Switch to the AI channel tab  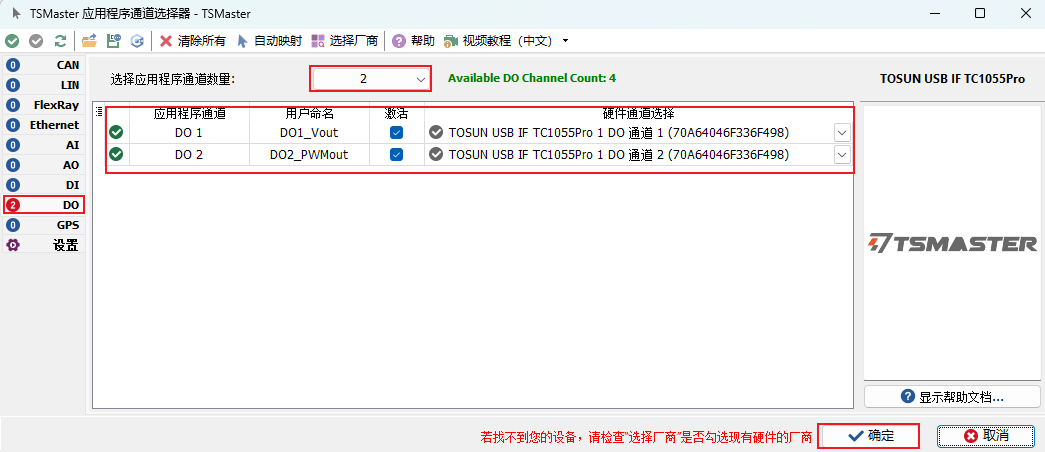(x=44, y=145)
